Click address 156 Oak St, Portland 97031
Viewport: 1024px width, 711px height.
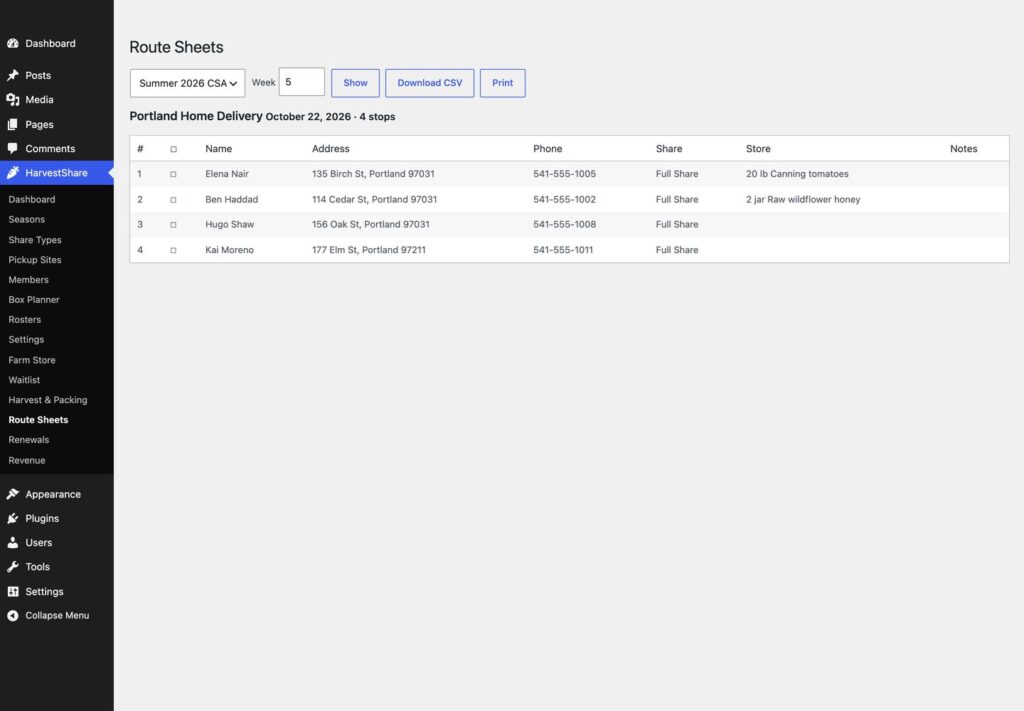(x=370, y=224)
